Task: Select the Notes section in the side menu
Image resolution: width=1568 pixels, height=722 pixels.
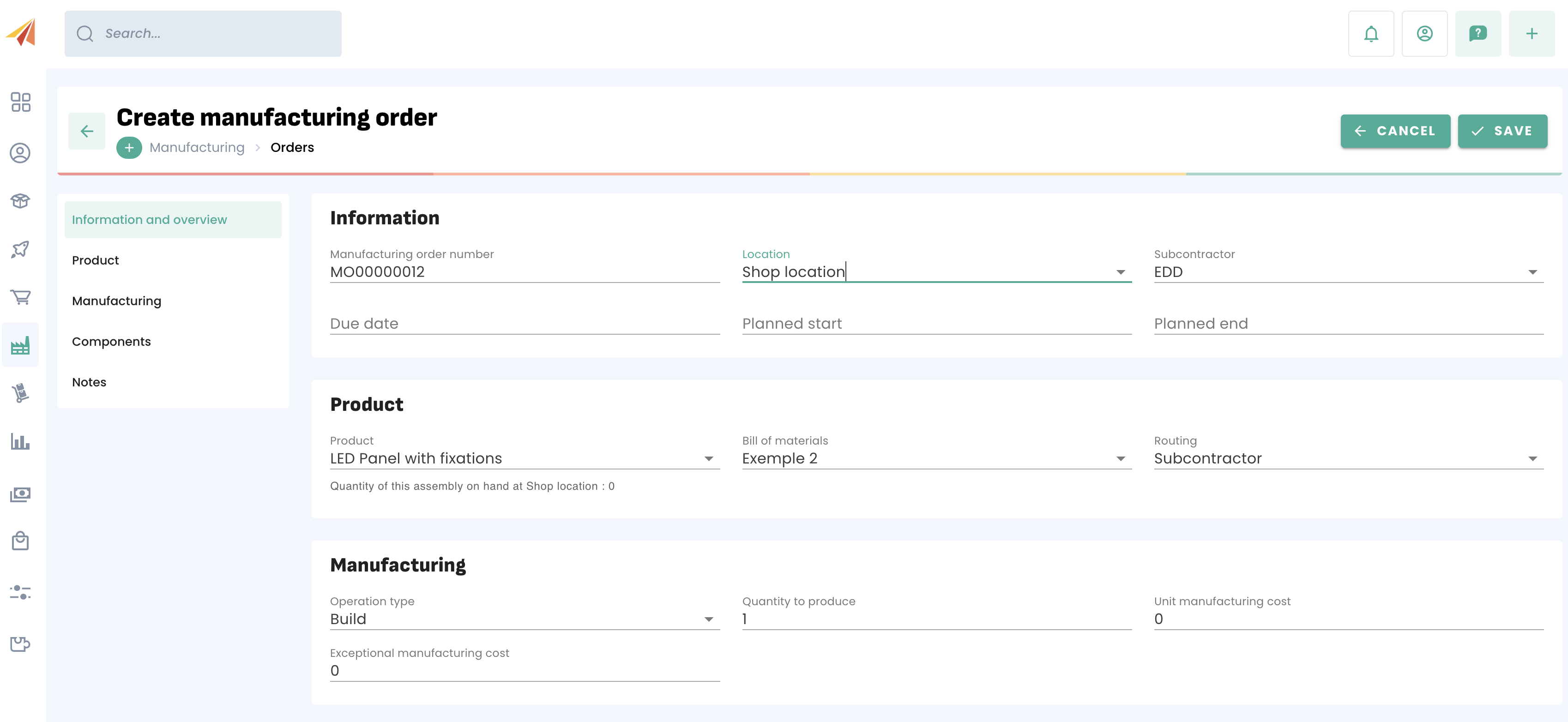Action: (x=89, y=382)
